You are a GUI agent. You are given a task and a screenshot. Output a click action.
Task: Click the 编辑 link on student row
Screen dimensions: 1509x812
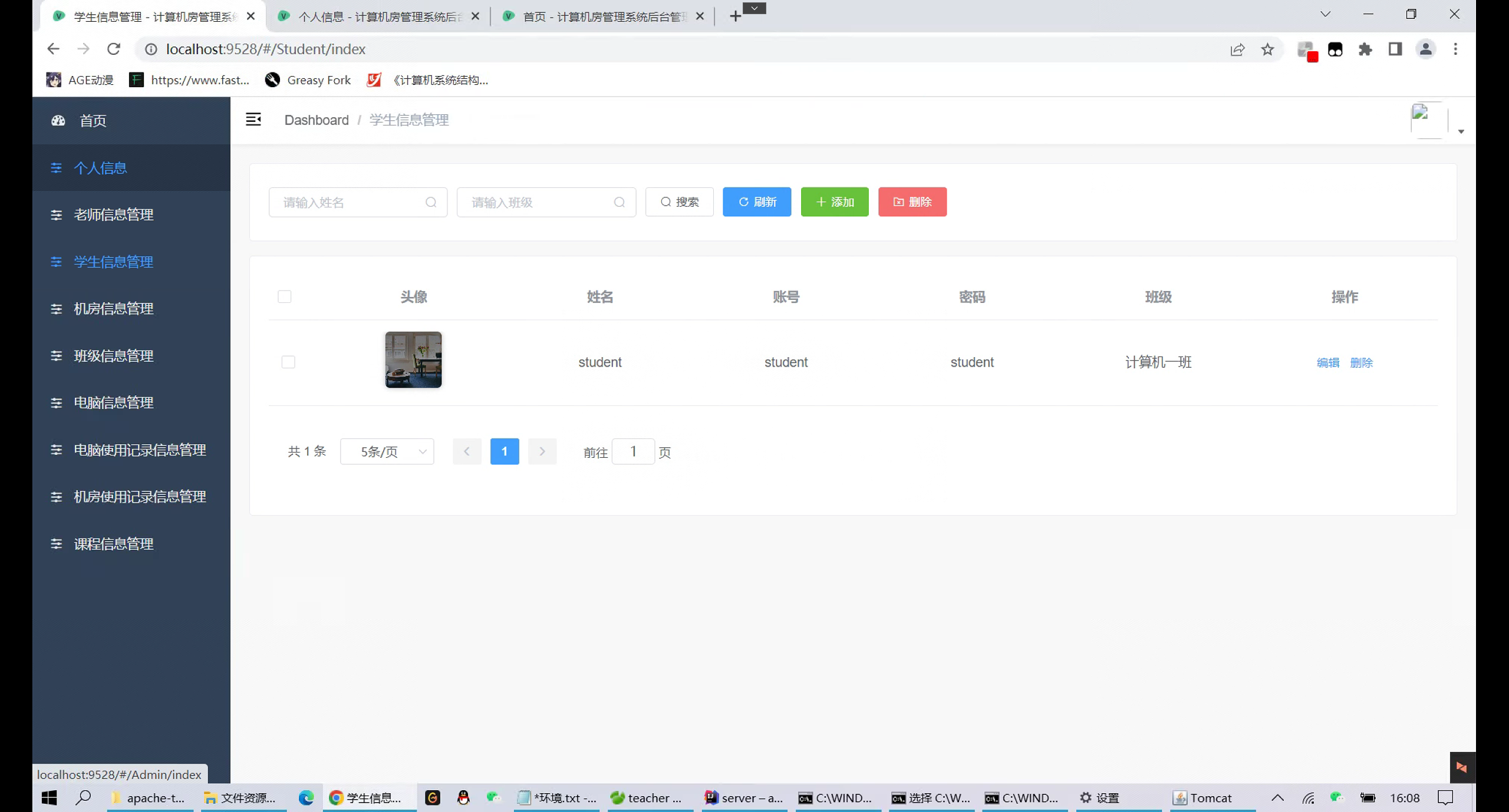(1327, 362)
